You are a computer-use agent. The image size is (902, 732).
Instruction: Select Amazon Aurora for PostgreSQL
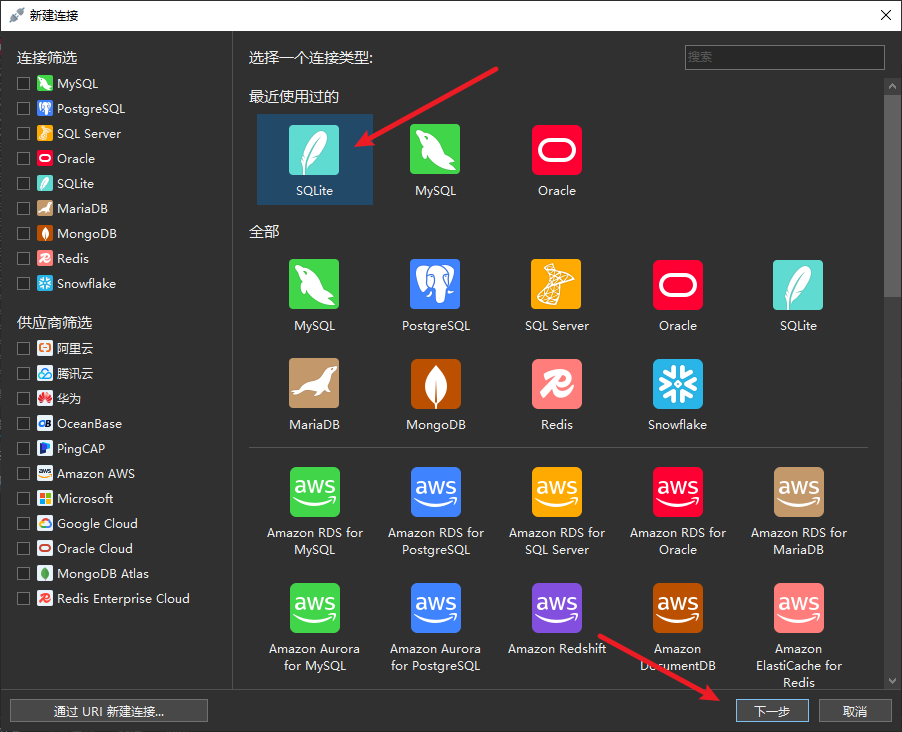coord(435,608)
